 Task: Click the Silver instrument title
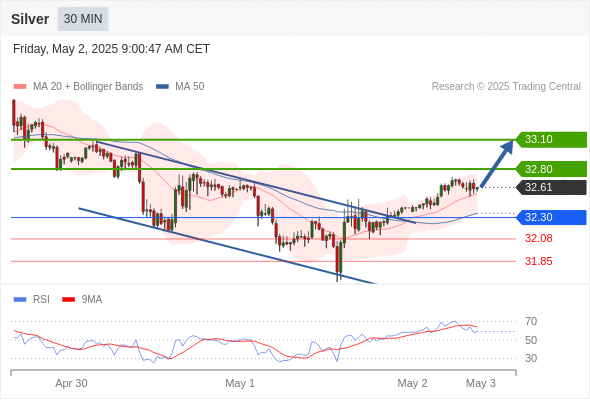point(30,19)
